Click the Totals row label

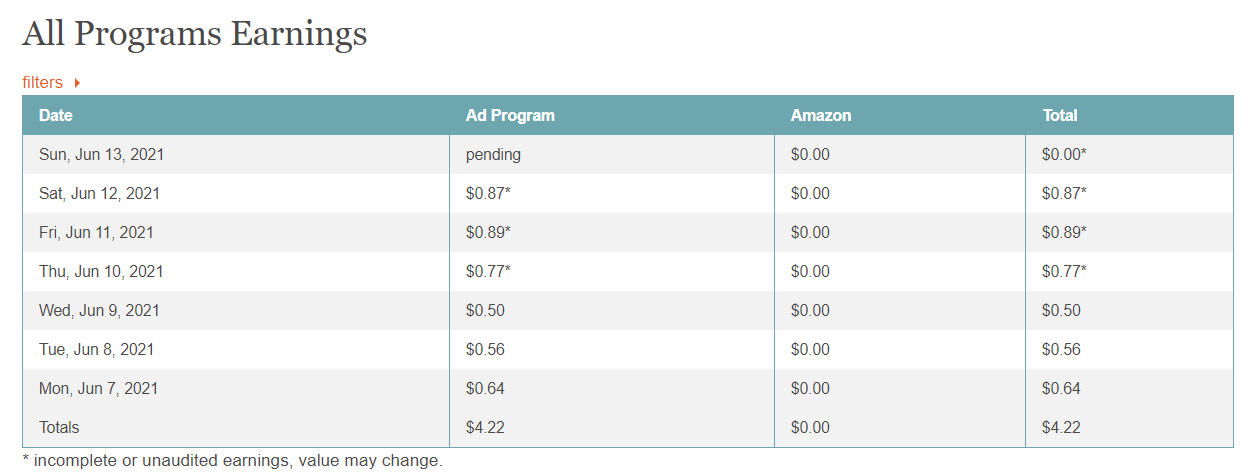[59, 427]
